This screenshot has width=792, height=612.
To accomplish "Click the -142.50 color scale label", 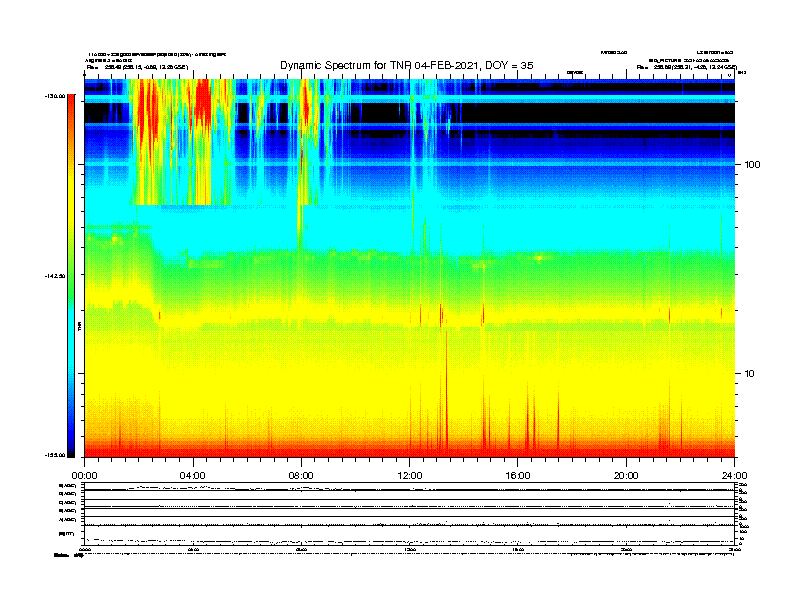I will pos(54,276).
